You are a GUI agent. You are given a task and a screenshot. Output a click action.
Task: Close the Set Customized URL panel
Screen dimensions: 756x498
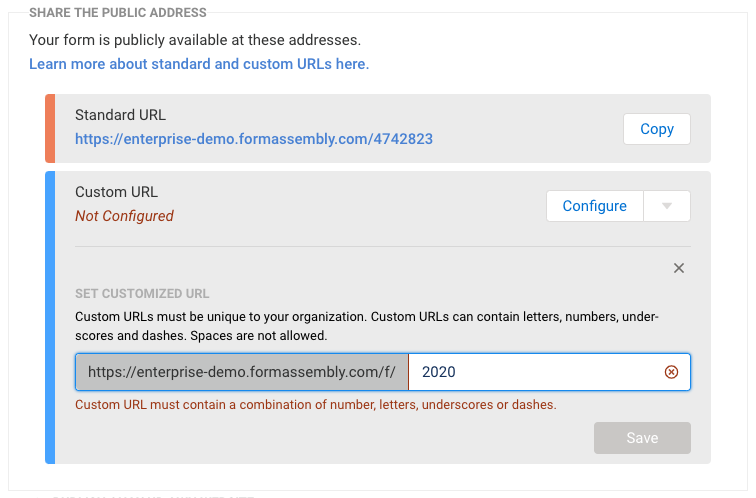(679, 268)
